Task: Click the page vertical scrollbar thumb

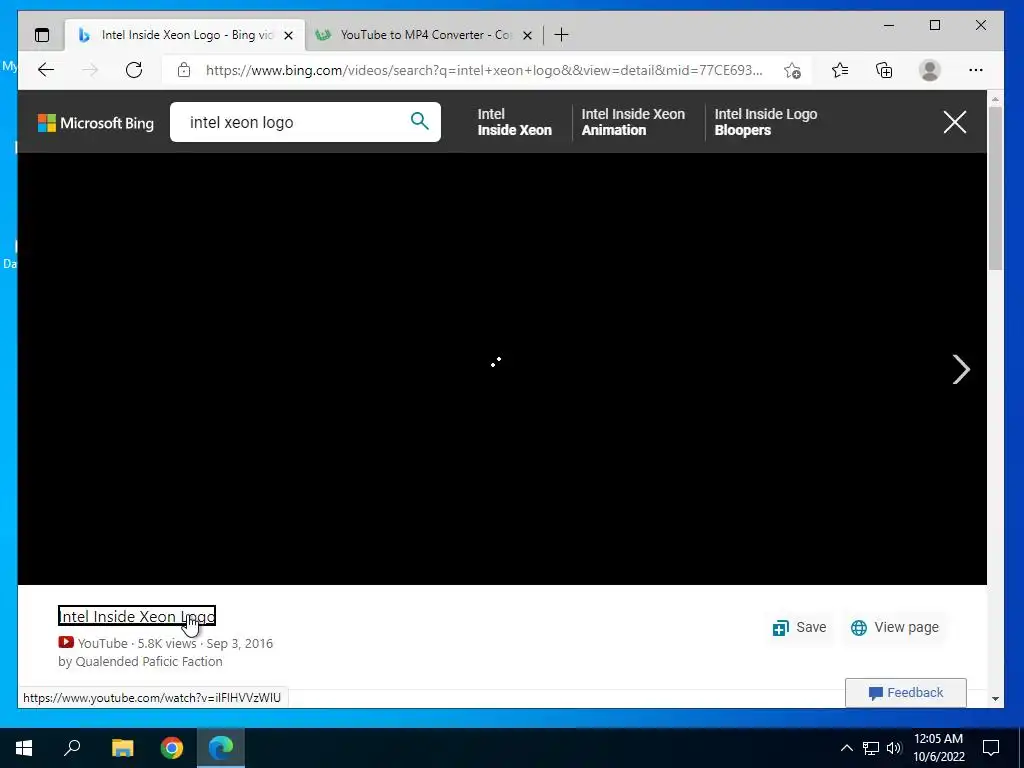Action: [995, 188]
